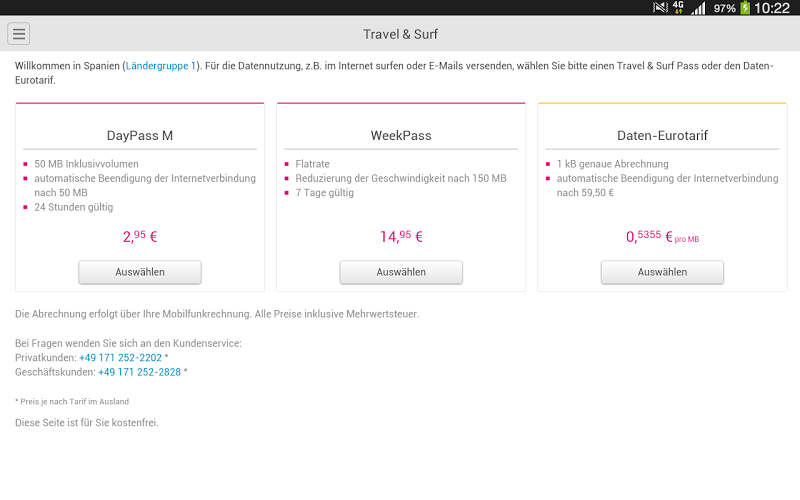This screenshot has height=500, width=800.
Task: Open the Ländergruppe 1 link
Action: 161,66
